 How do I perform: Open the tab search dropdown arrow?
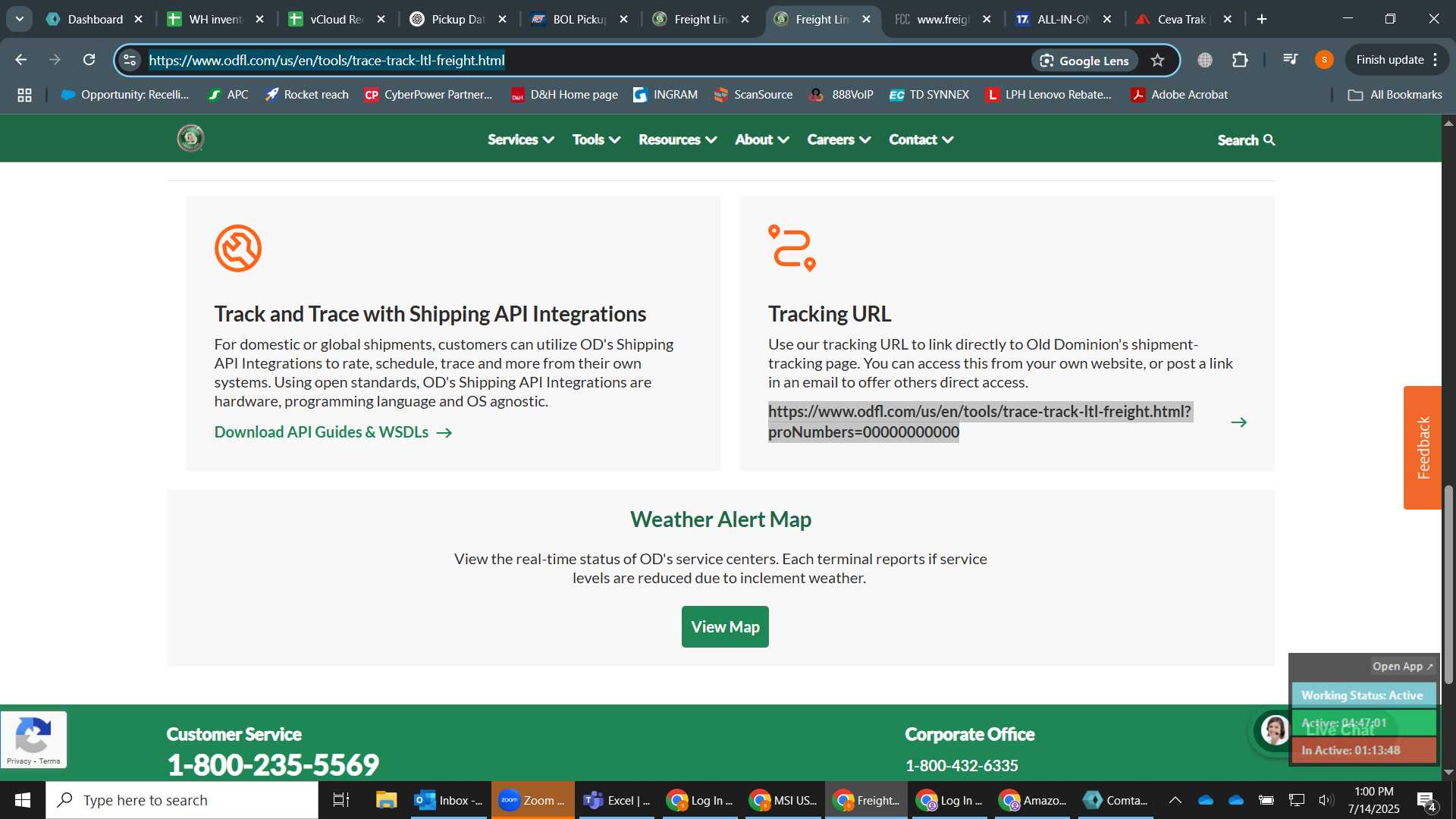(20, 19)
